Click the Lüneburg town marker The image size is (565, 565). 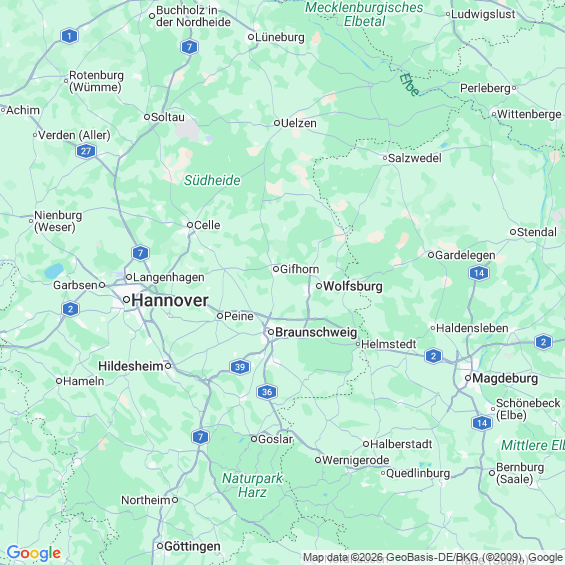click(251, 37)
